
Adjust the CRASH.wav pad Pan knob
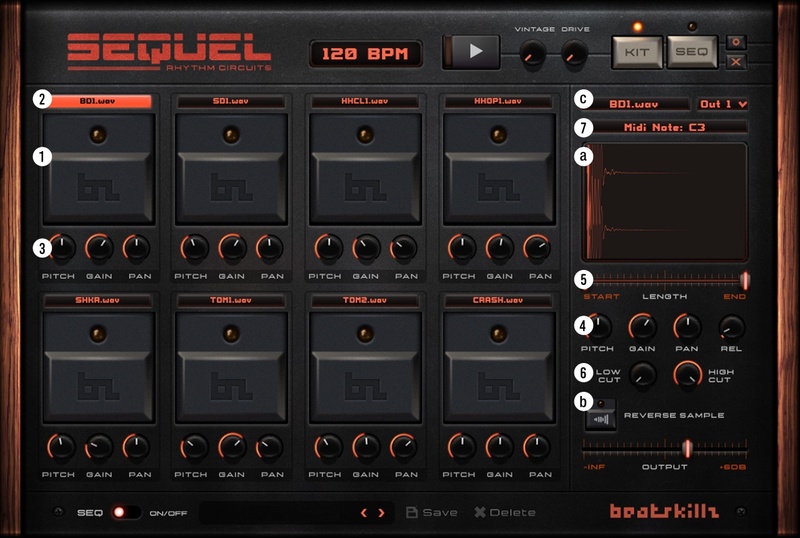[x=537, y=447]
